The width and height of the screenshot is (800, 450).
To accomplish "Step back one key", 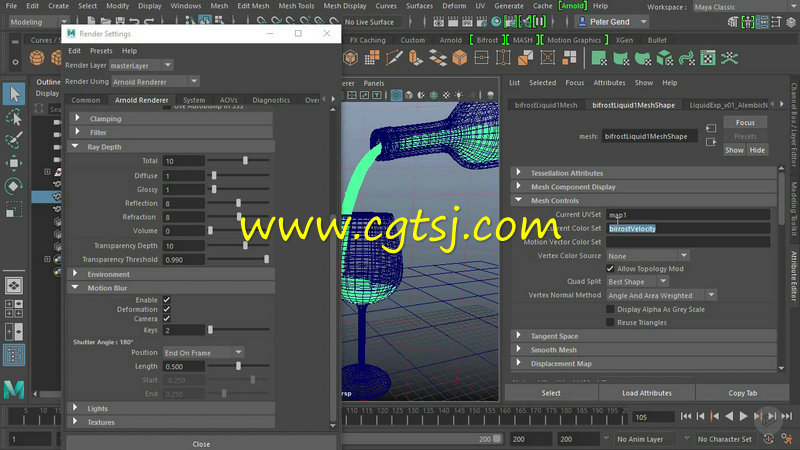I will pos(714,416).
